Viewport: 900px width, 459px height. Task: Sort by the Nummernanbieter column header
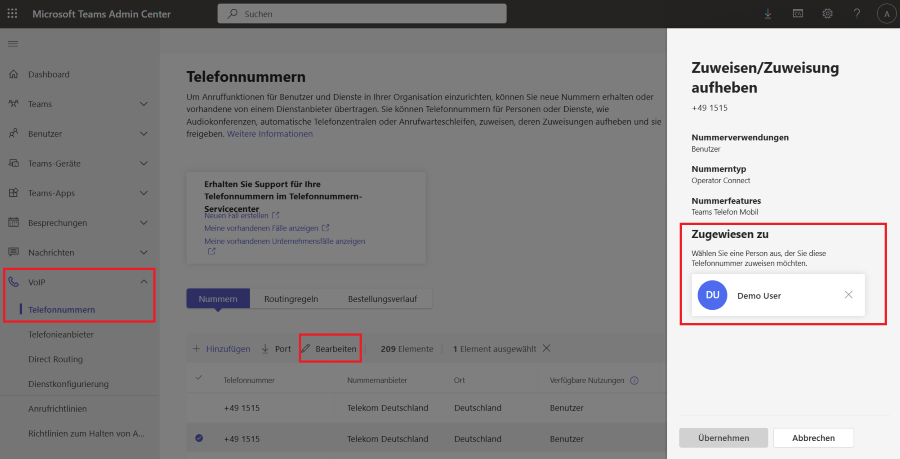377,380
